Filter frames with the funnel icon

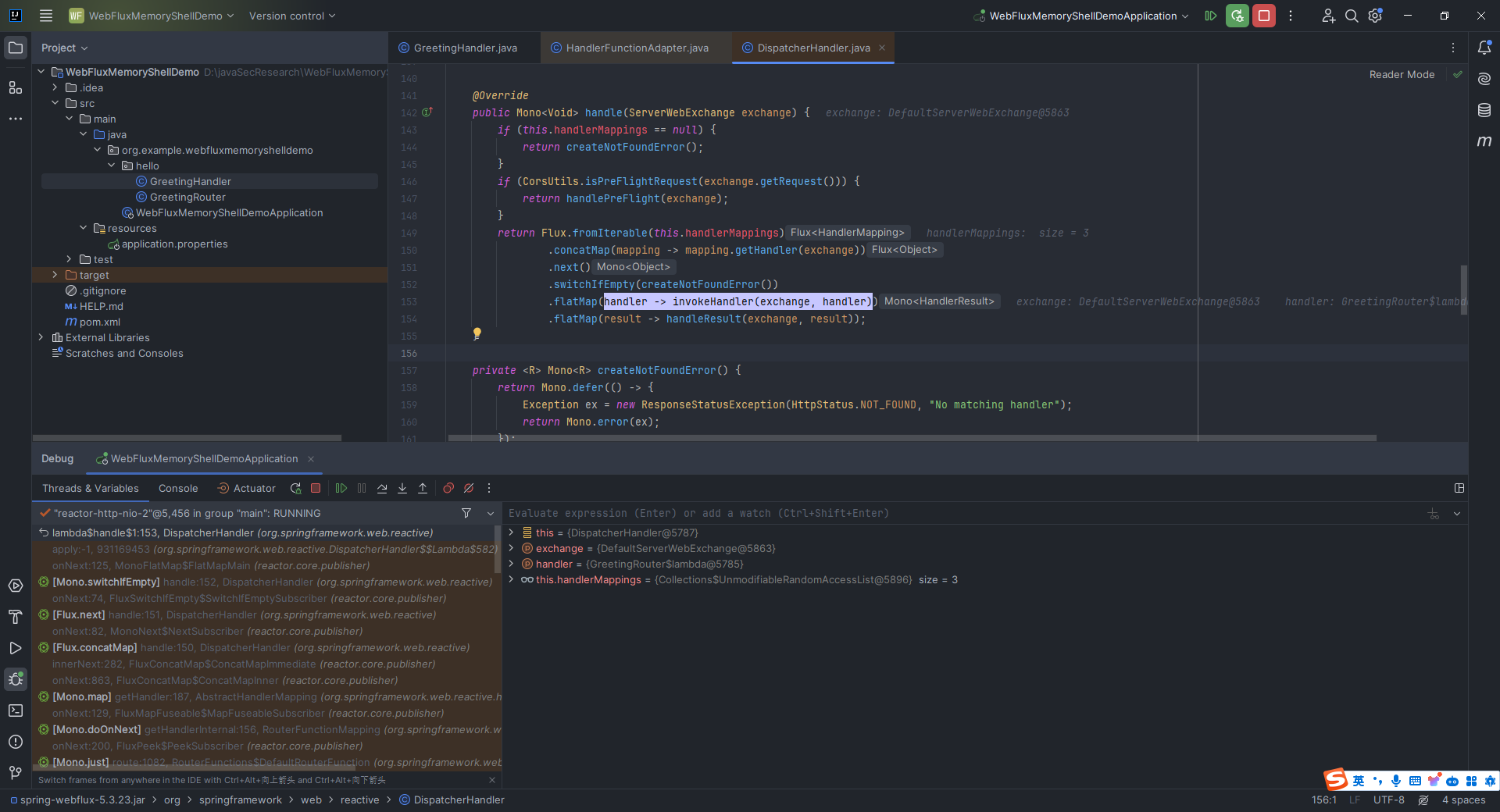[466, 513]
